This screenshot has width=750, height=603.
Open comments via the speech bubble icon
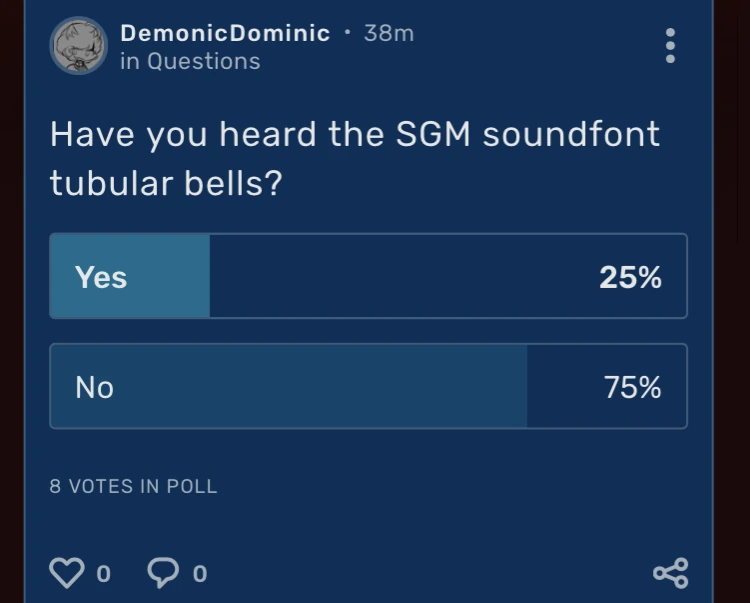(x=163, y=572)
